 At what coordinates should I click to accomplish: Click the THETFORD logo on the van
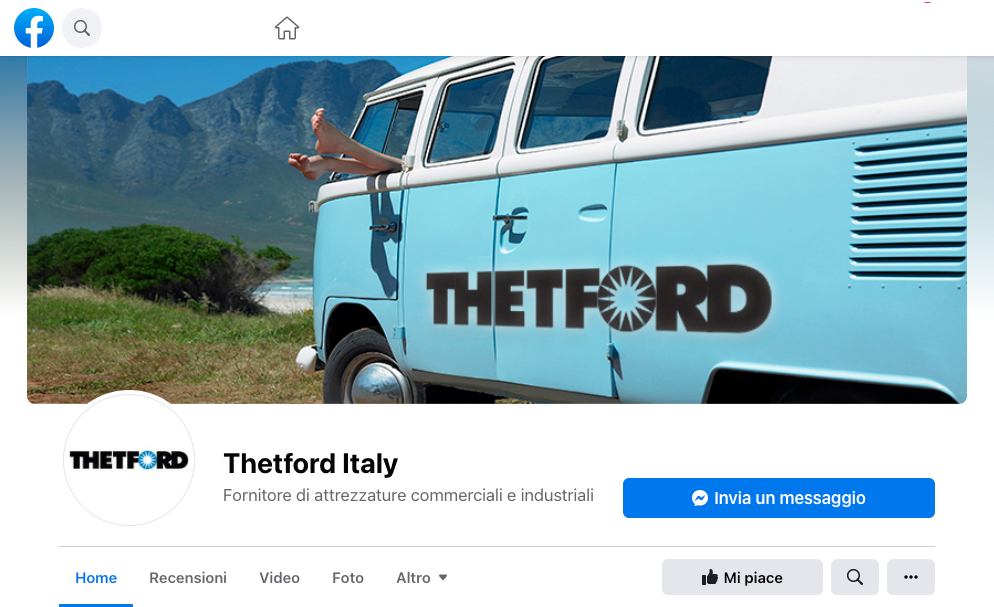[x=599, y=298]
